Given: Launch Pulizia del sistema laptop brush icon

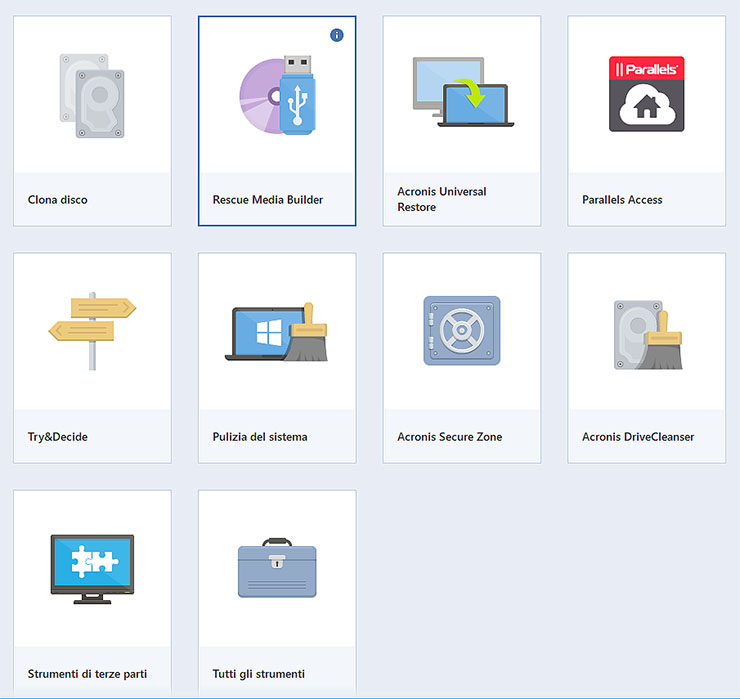Looking at the screenshot, I should pyautogui.click(x=277, y=331).
